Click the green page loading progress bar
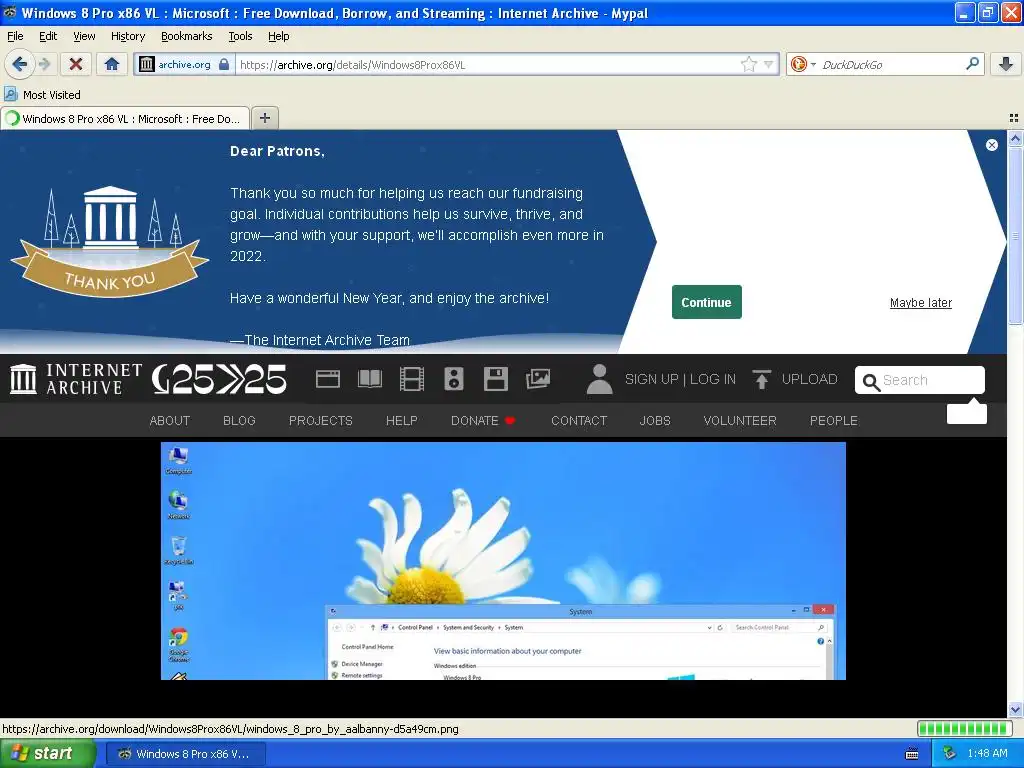The width and height of the screenshot is (1024, 768). pyautogui.click(x=965, y=728)
